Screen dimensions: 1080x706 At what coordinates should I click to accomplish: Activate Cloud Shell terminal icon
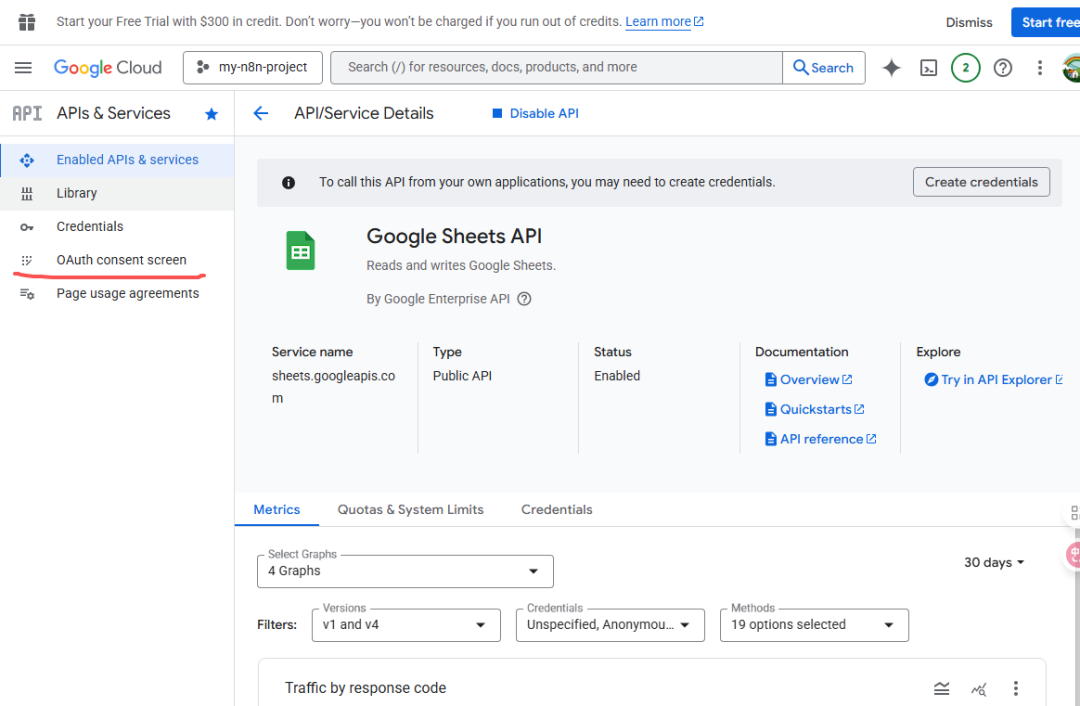tap(928, 68)
